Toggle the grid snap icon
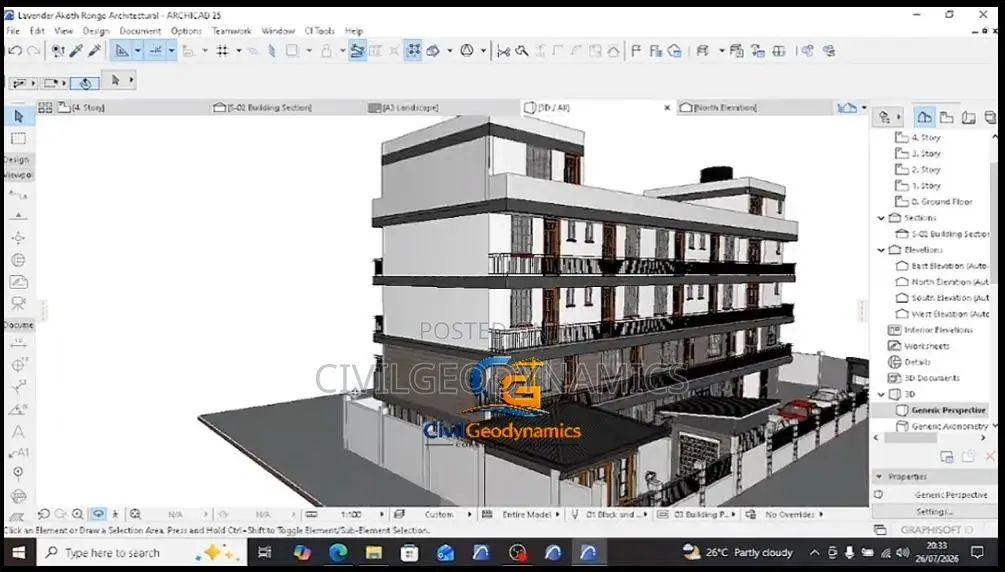The width and height of the screenshot is (1005, 572). coord(222,51)
